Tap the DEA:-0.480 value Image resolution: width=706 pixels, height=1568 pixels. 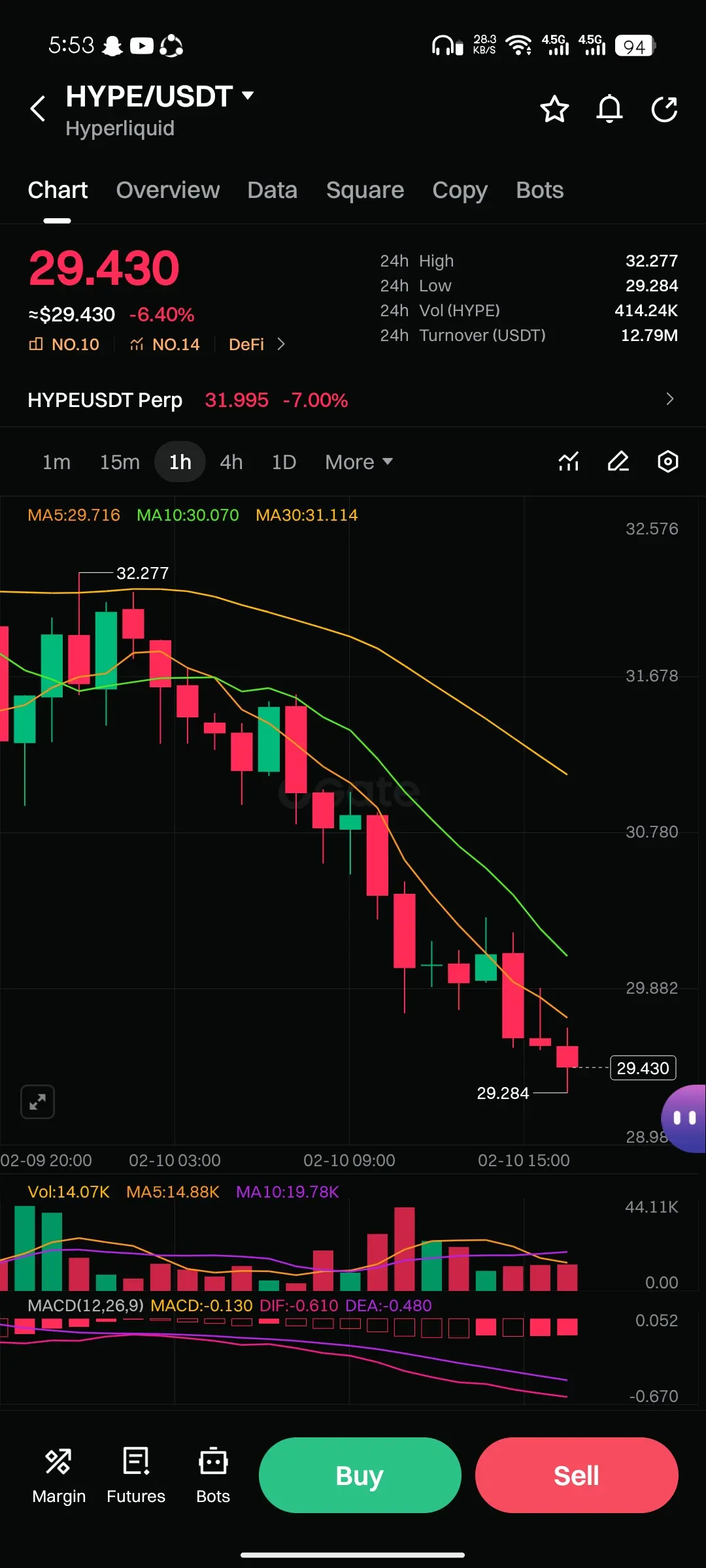(x=388, y=1305)
